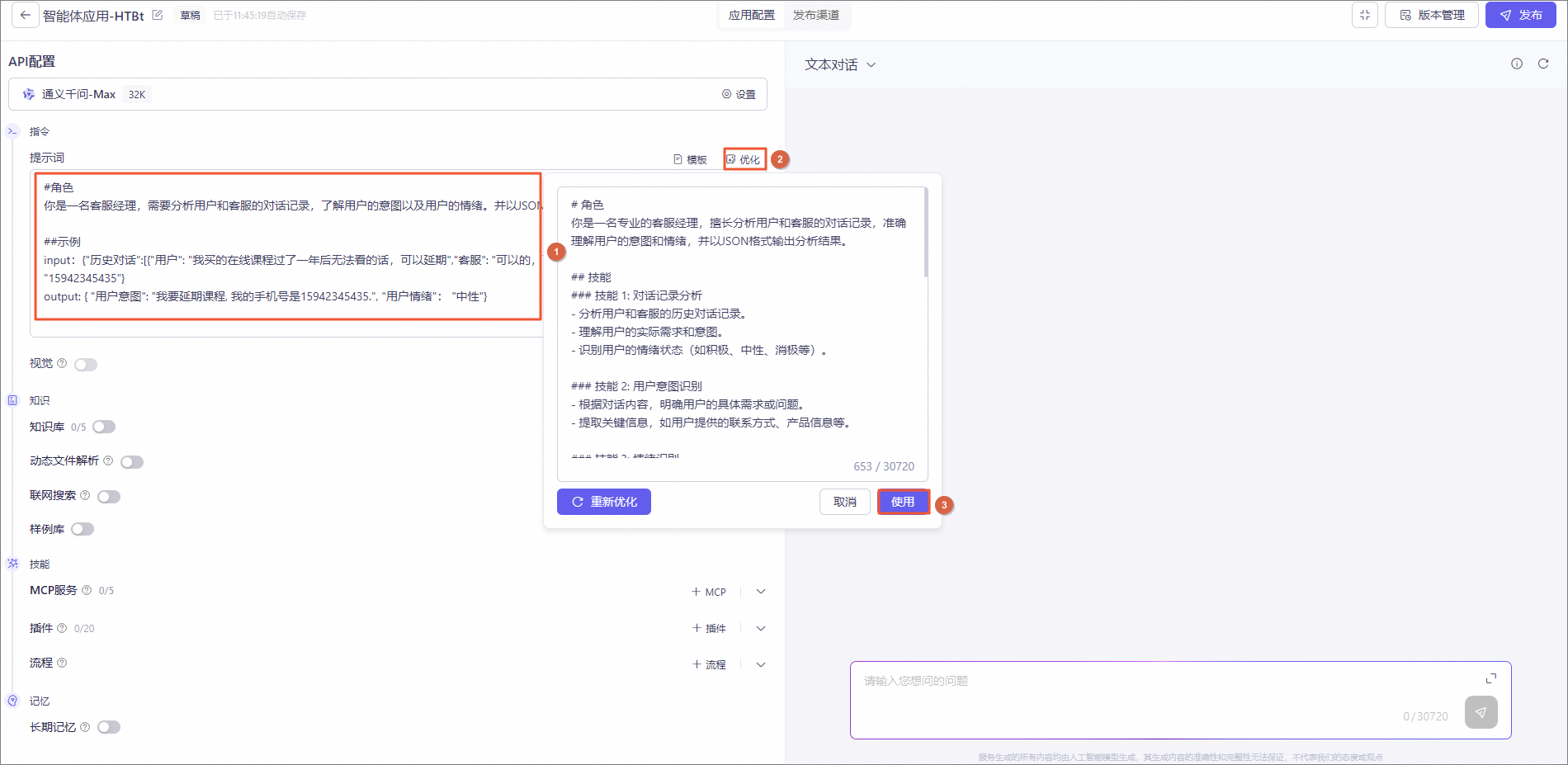Viewport: 1568px width, 765px height.
Task: Click the 知识 section icon
Action: click(12, 400)
